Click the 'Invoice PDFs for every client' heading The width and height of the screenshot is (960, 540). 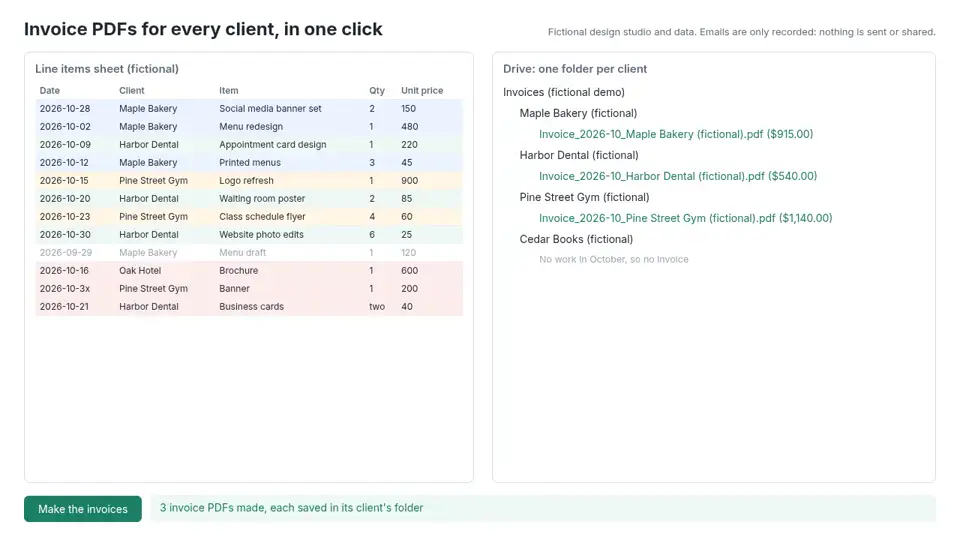[x=203, y=29]
